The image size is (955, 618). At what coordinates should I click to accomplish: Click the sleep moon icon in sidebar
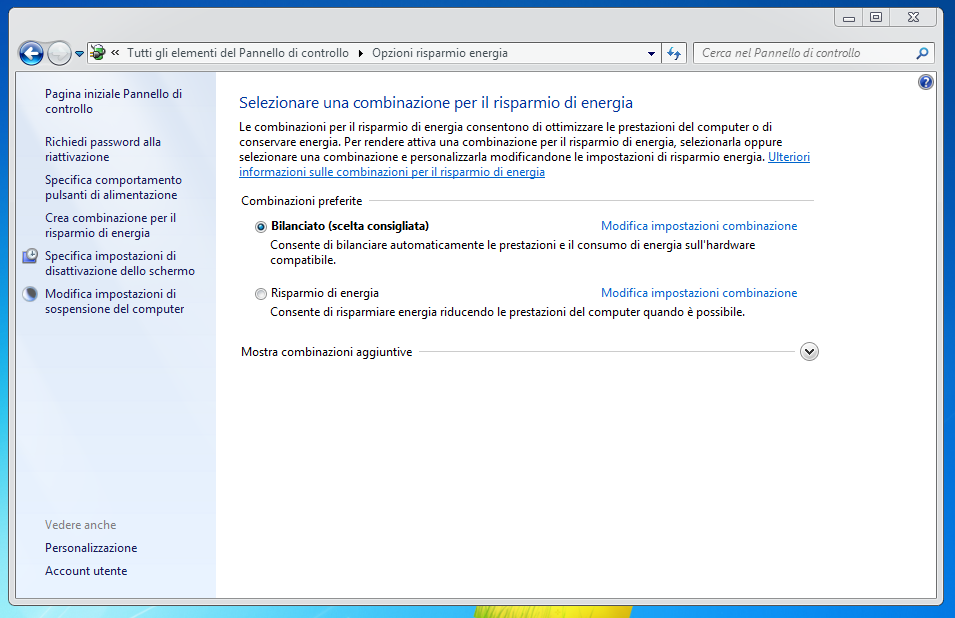coord(30,294)
